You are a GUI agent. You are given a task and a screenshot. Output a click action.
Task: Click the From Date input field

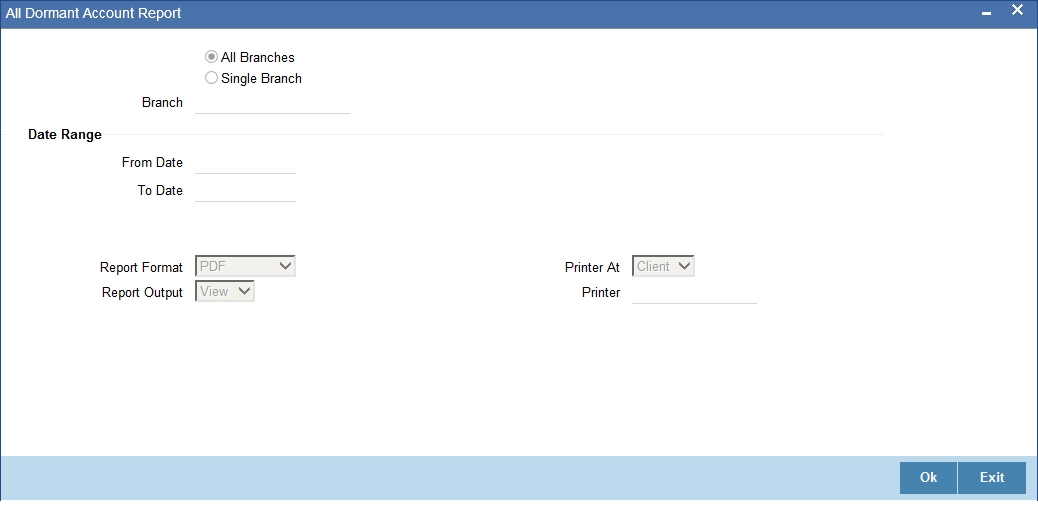click(x=246, y=163)
